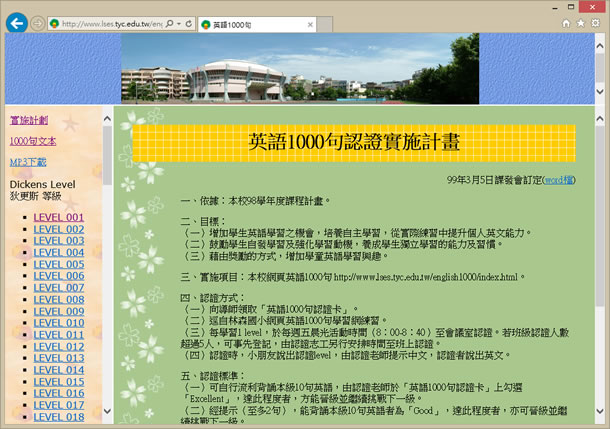Image resolution: width=610 pixels, height=429 pixels.
Task: Open LEVEL 013 link
Action: pos(59,358)
